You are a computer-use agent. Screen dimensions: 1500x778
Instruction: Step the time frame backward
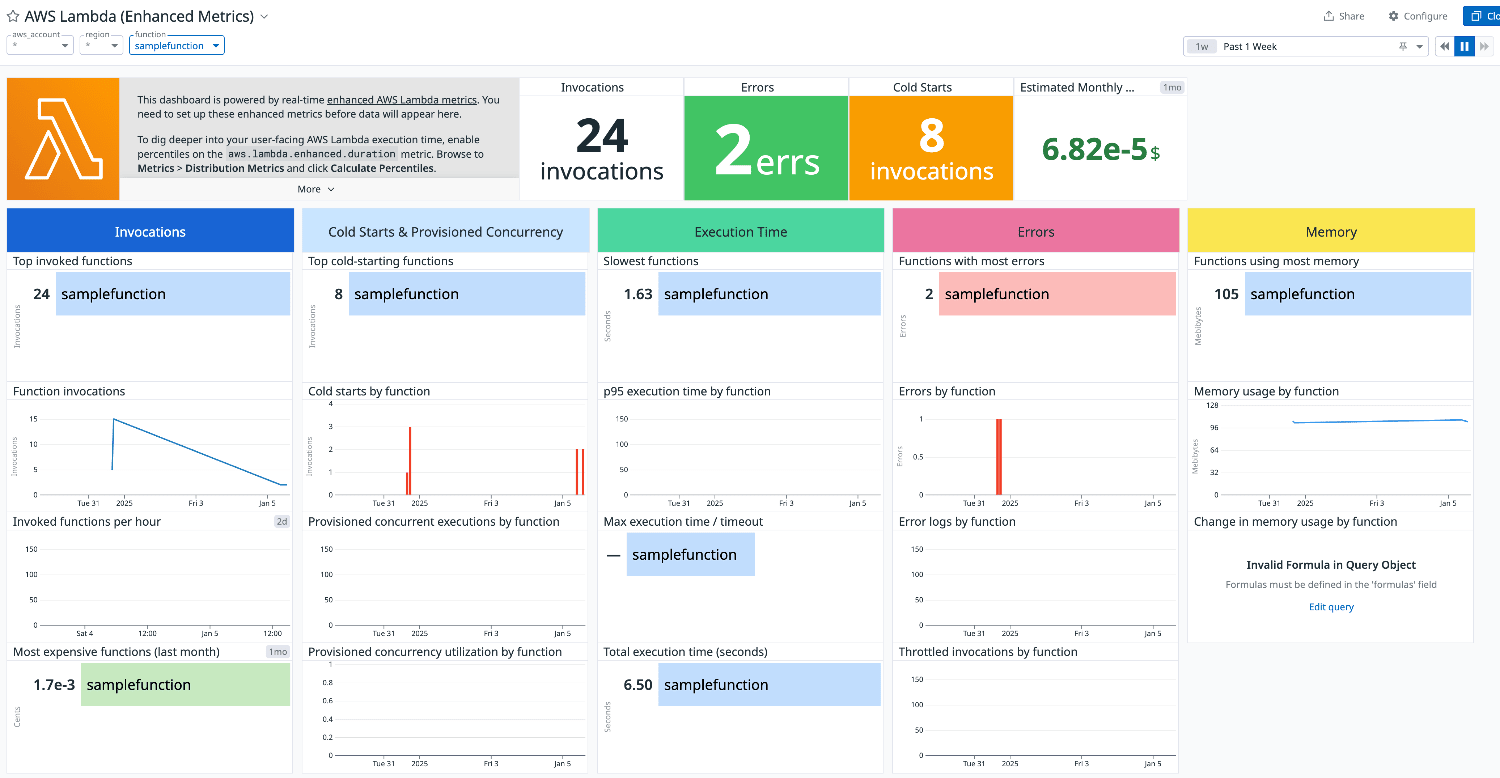pyautogui.click(x=1445, y=46)
